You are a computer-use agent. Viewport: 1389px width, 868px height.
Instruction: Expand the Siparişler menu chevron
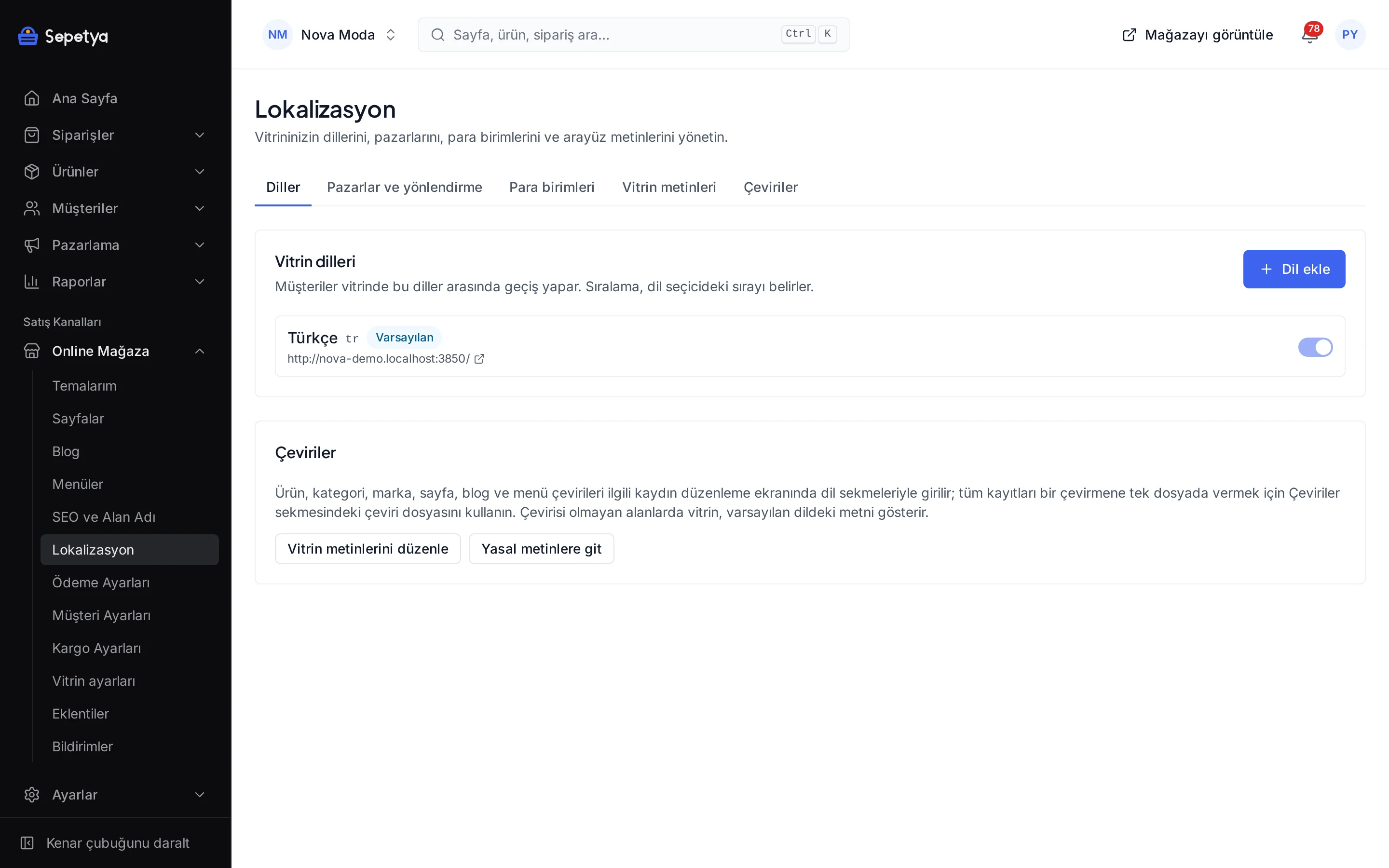(x=200, y=135)
